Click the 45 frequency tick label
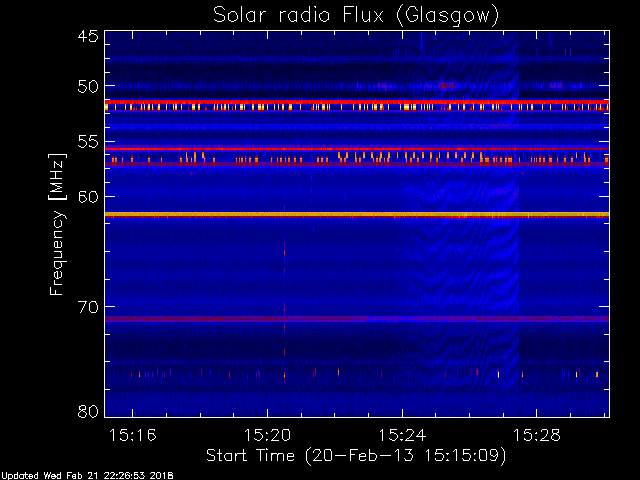This screenshot has height=480, width=640. click(88, 37)
